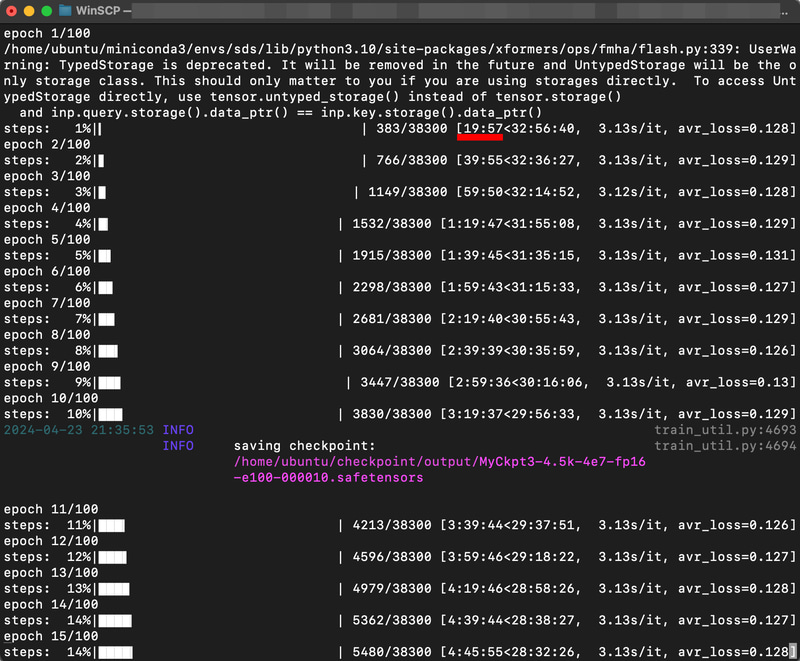Click the timestamp 2024-04-23 21:35:53
800x661 pixels.
coord(79,430)
